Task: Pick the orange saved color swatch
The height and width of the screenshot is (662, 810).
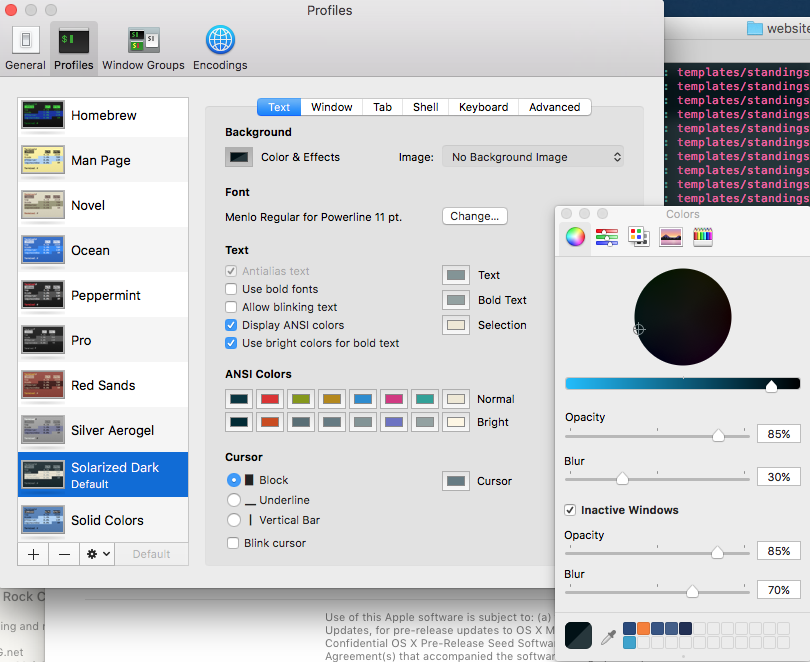Action: pyautogui.click(x=643, y=628)
